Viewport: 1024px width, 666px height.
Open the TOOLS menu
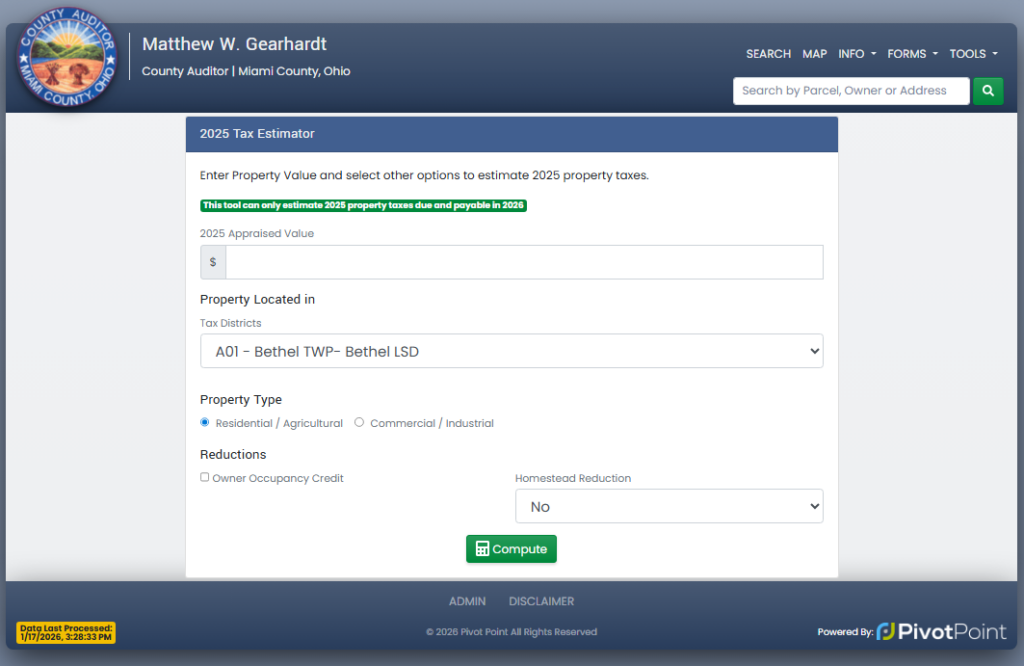(973, 54)
